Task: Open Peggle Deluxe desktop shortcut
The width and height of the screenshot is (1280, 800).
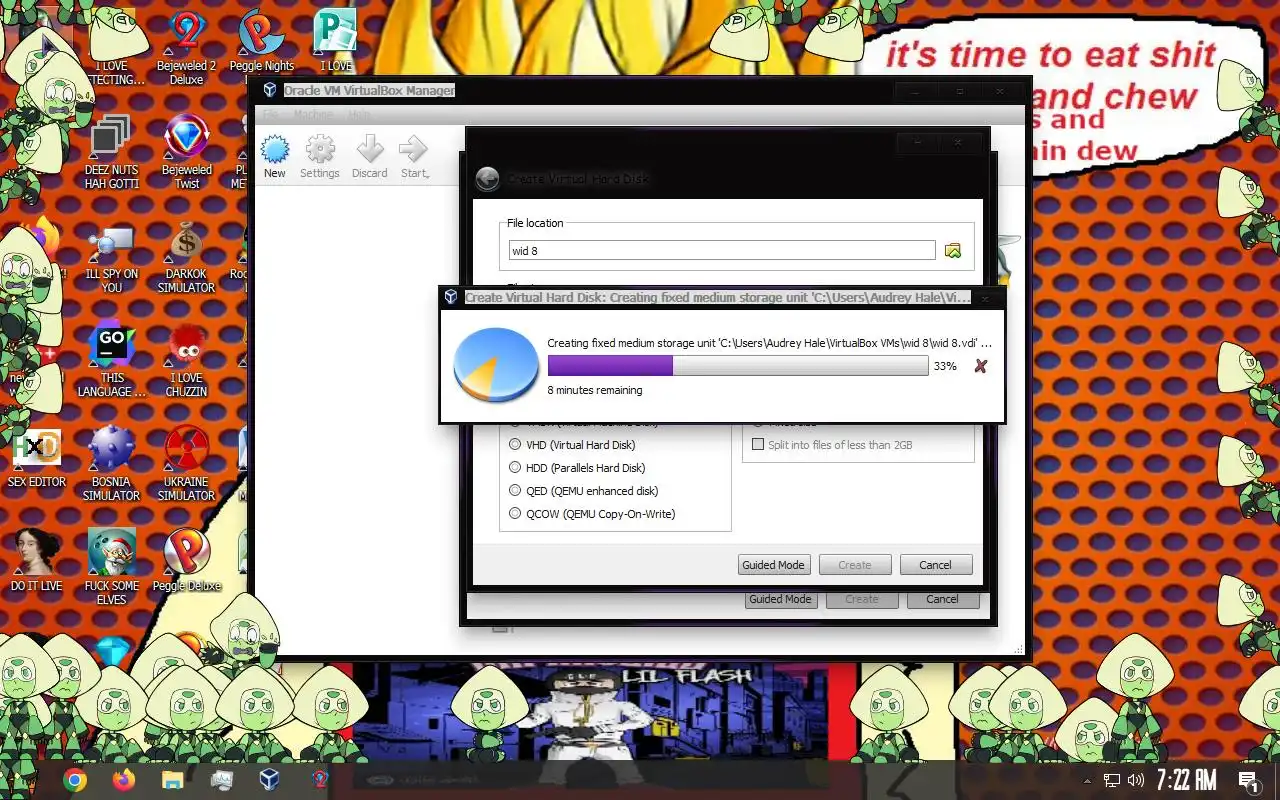Action: tap(187, 560)
